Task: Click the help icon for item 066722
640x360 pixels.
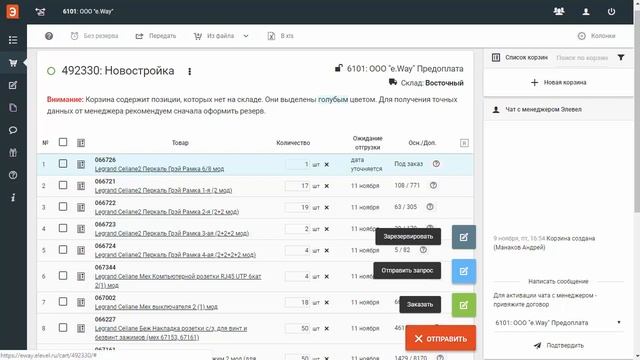Action: (430, 207)
